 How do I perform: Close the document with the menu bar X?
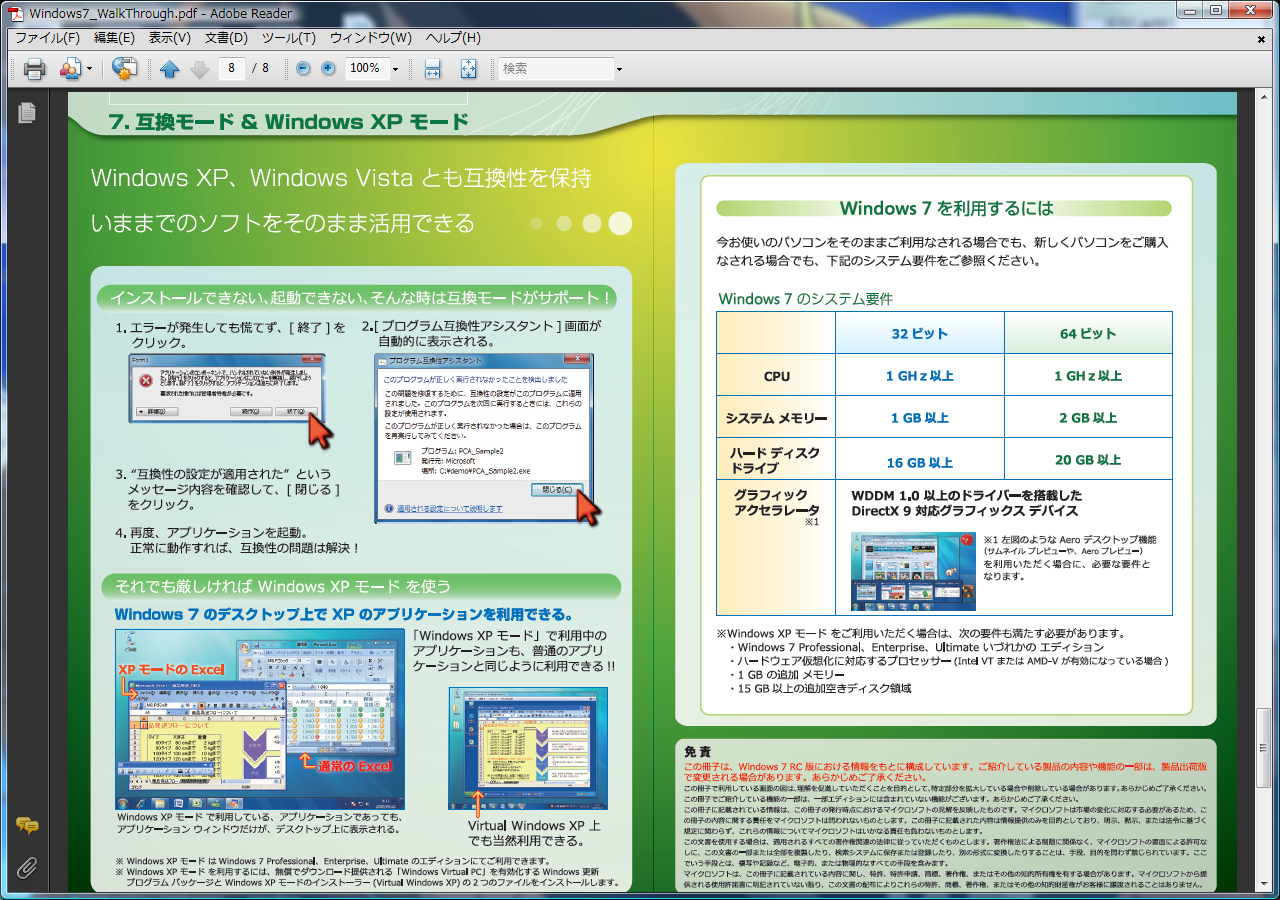(x=1261, y=38)
